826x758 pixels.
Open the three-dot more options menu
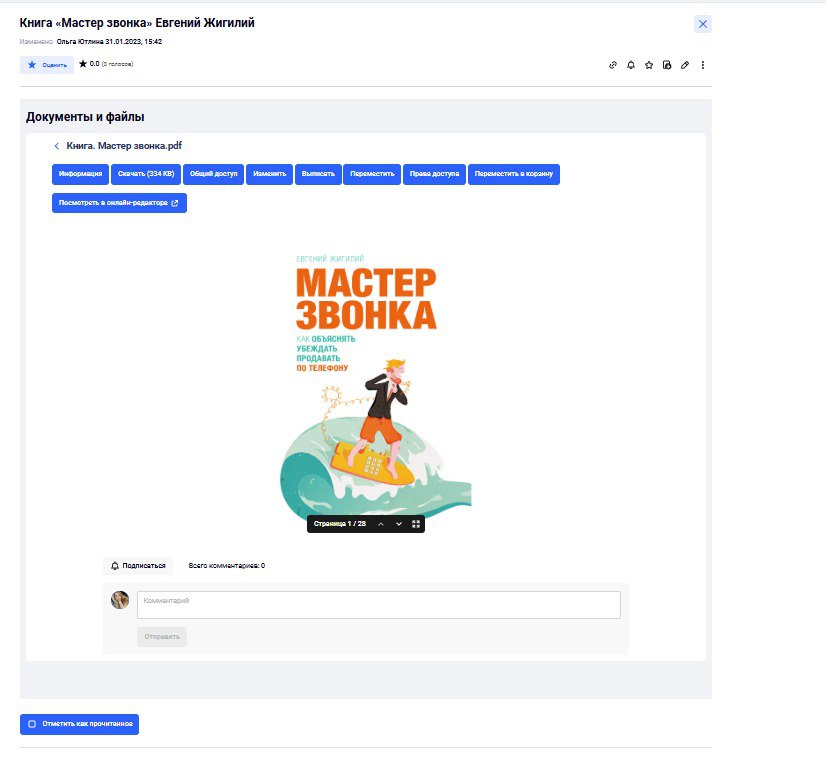[x=703, y=65]
